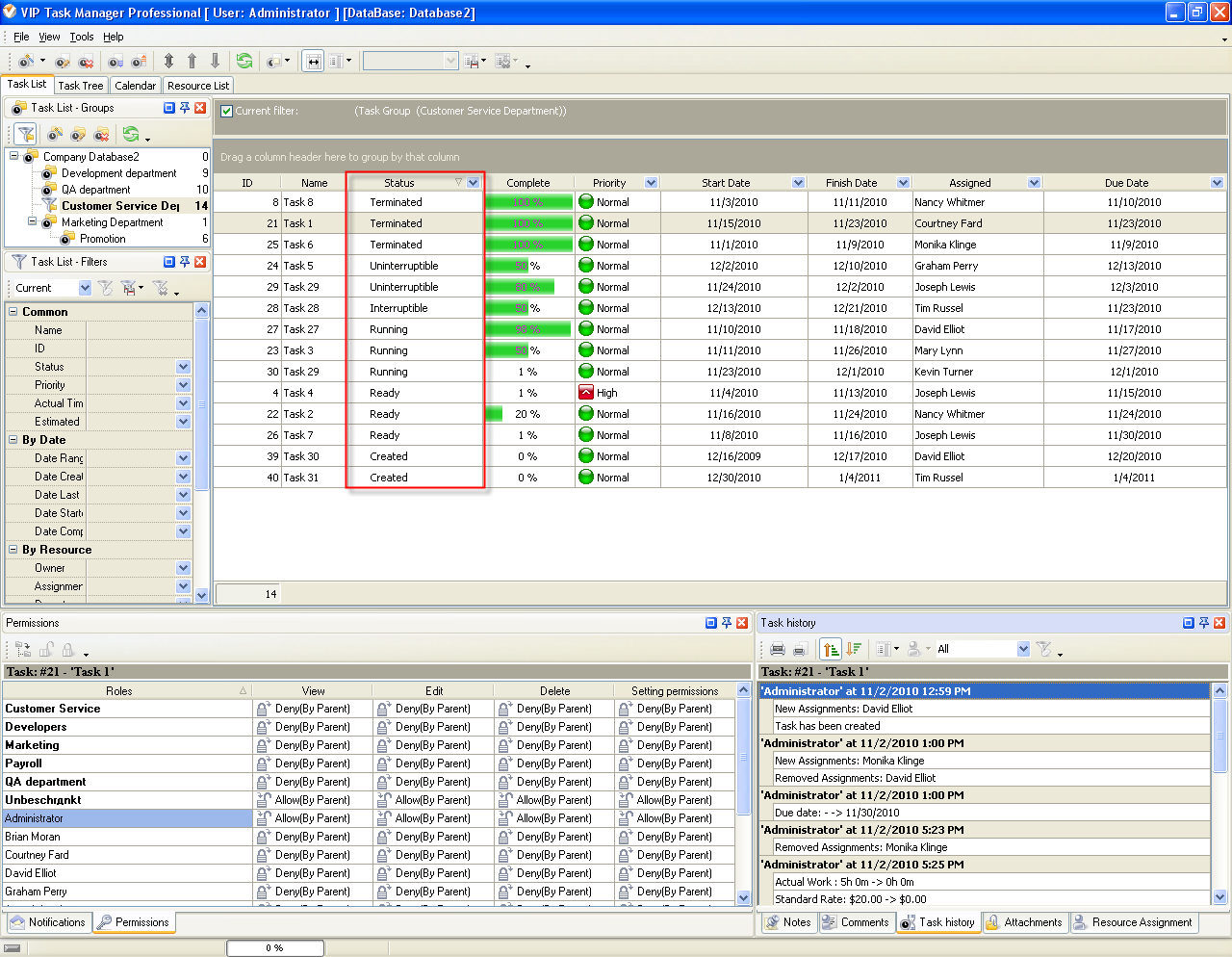Collapse the Marketing Department tree node
The height and width of the screenshot is (957, 1232).
pos(32,222)
